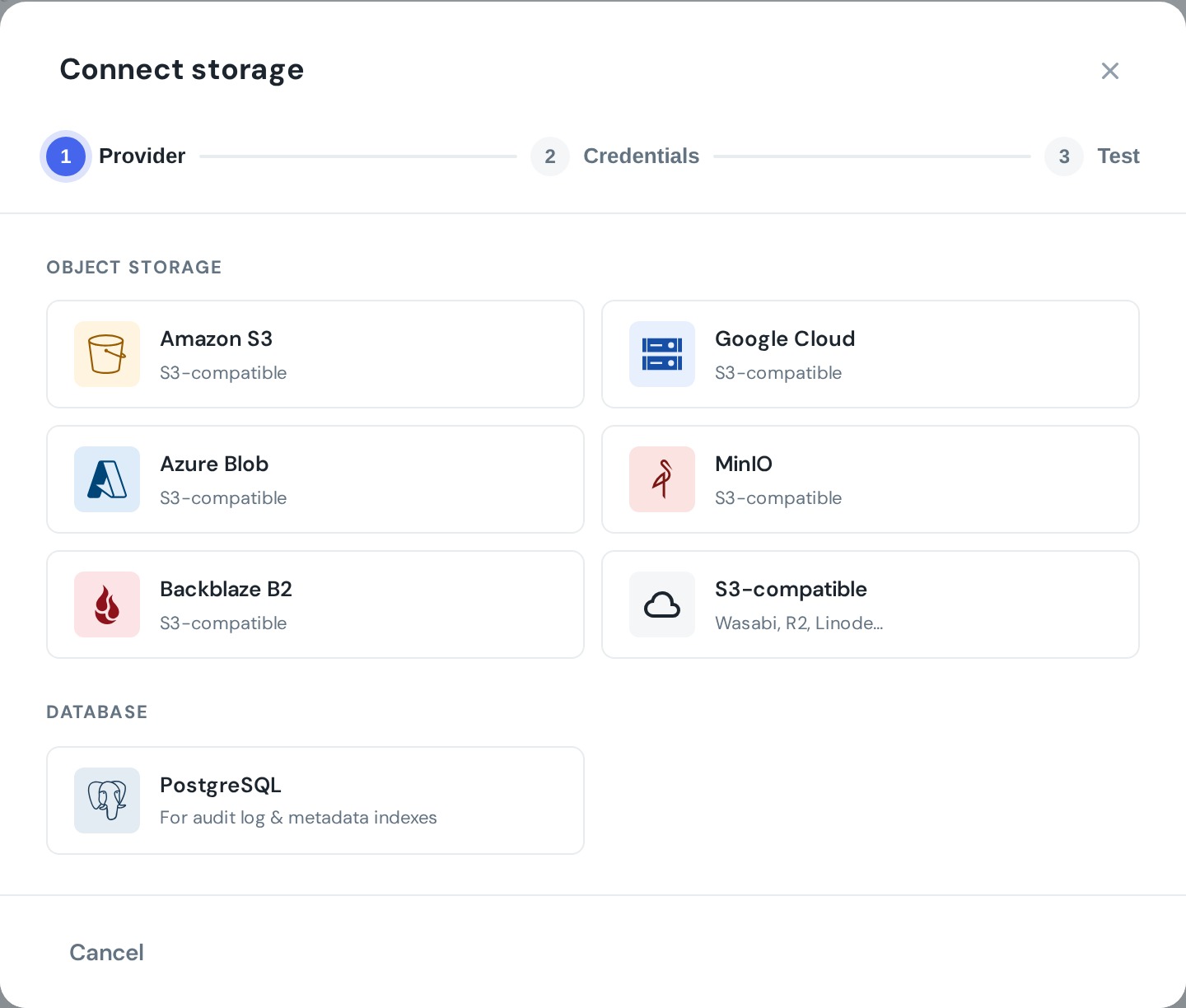Go to step 3 Test

click(x=1064, y=156)
